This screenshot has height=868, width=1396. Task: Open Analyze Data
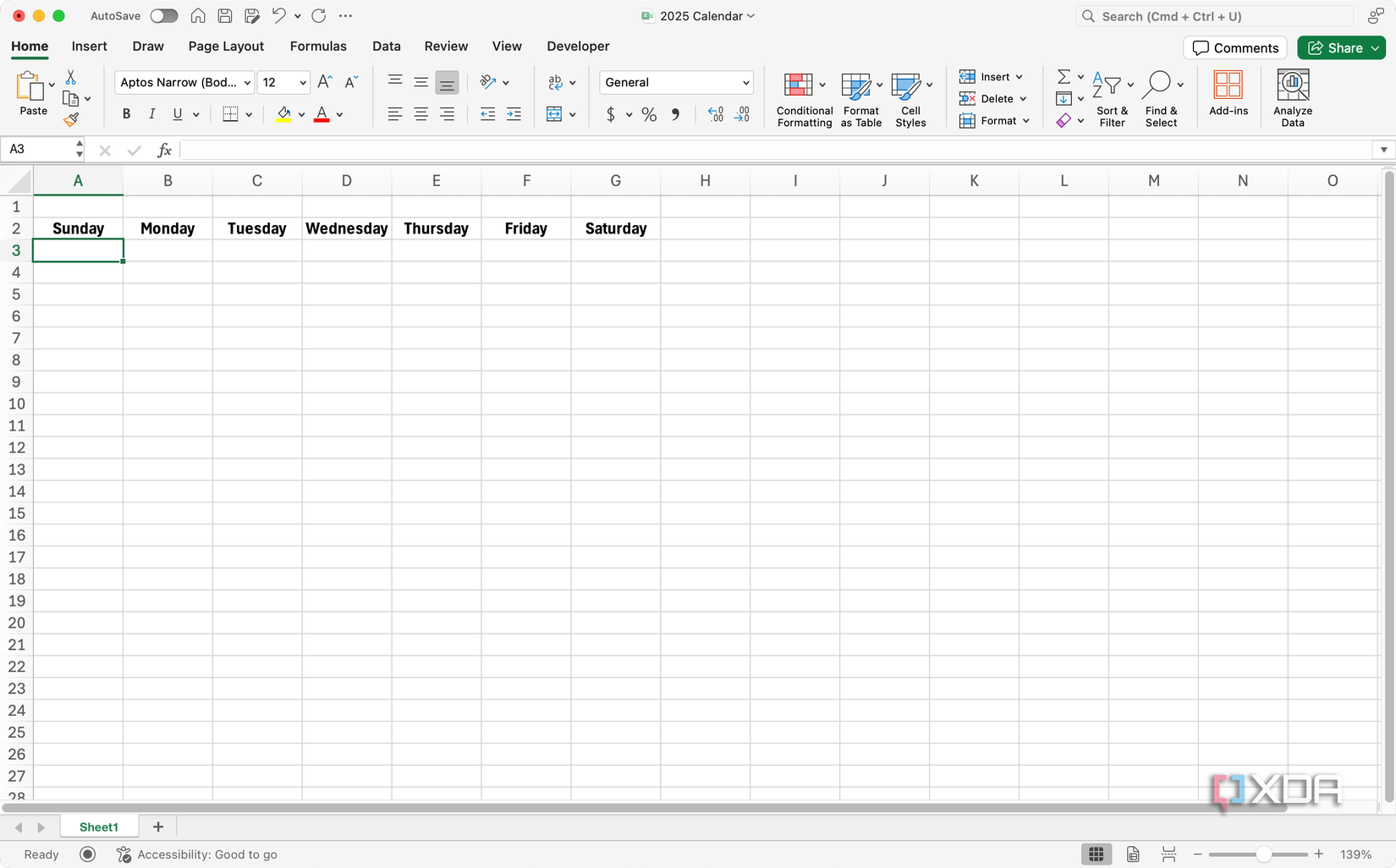tap(1293, 98)
